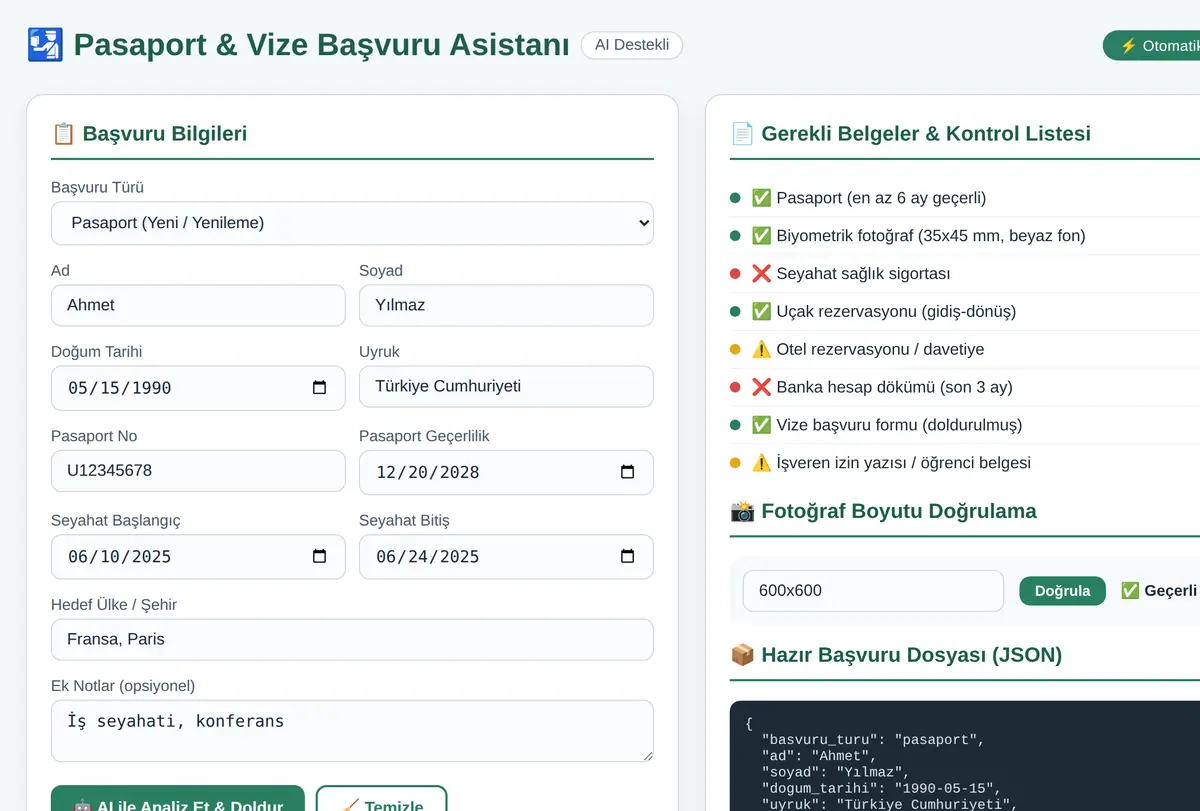The image size is (1200, 811).
Task: Click the Seyahat Başlangıç date value 06/10/2025
Action: tap(119, 556)
